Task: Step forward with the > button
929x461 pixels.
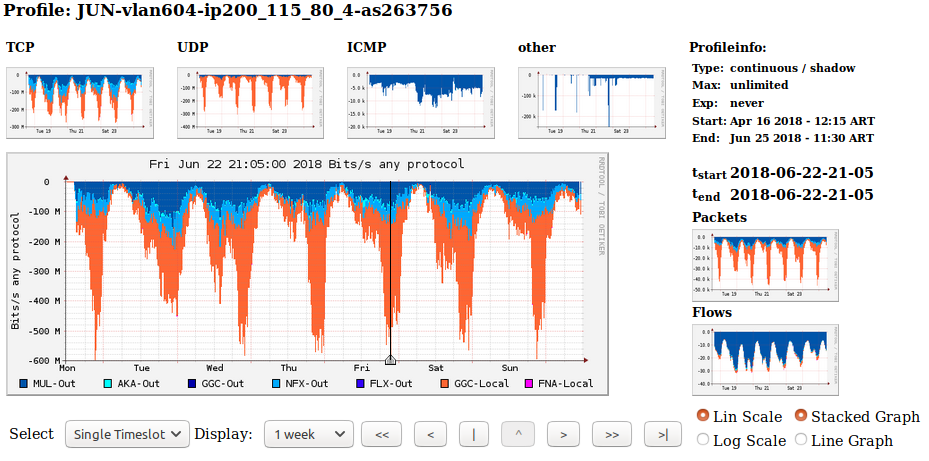Action: point(564,434)
